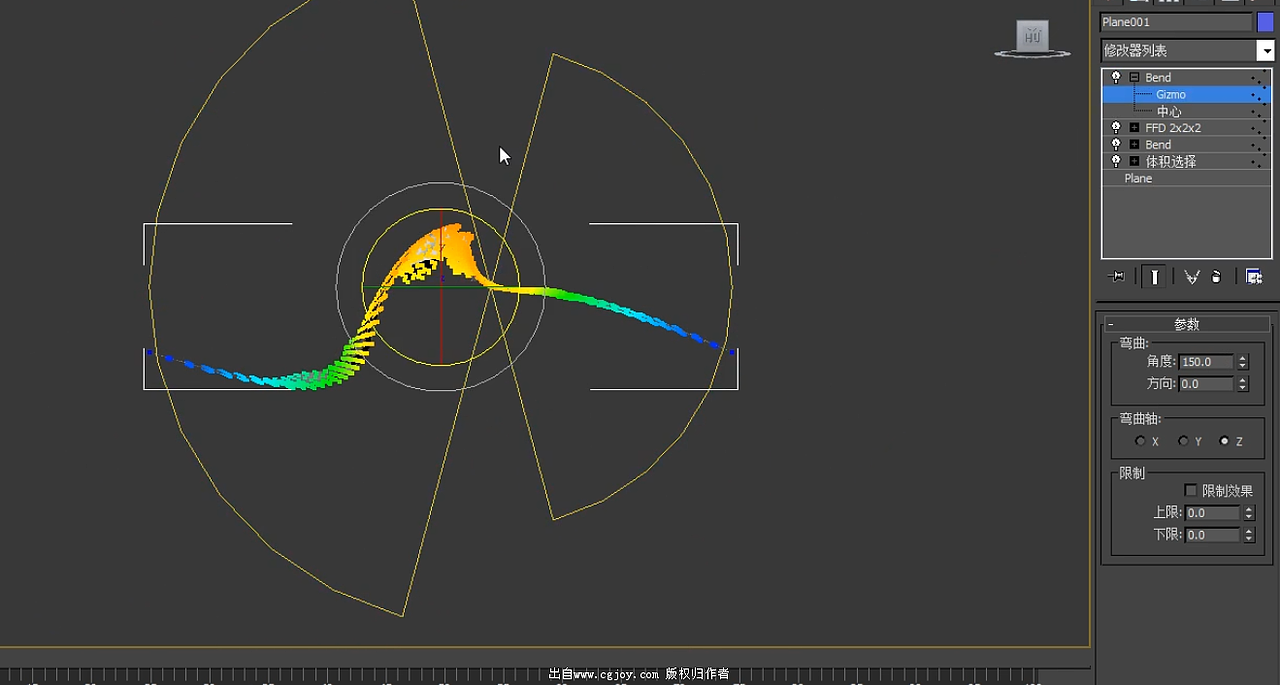
Task: Remove modifier using the trash icon
Action: point(1216,277)
